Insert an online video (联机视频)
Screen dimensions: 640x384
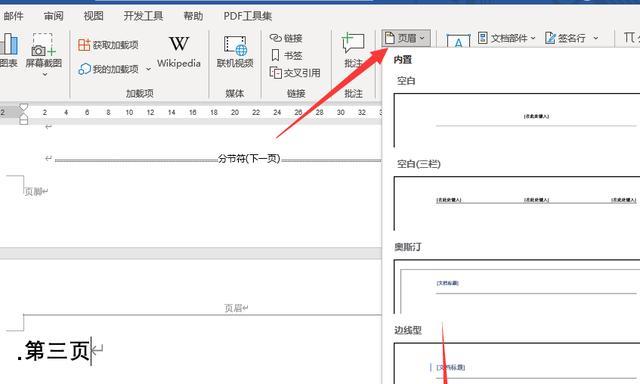235,52
